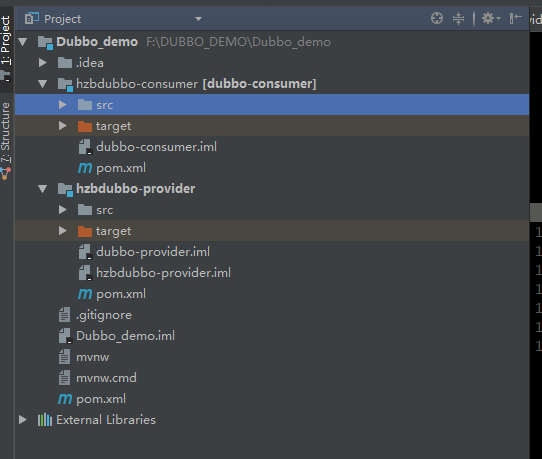
Task: Click the orange consumer target folder icon
Action: pyautogui.click(x=85, y=126)
